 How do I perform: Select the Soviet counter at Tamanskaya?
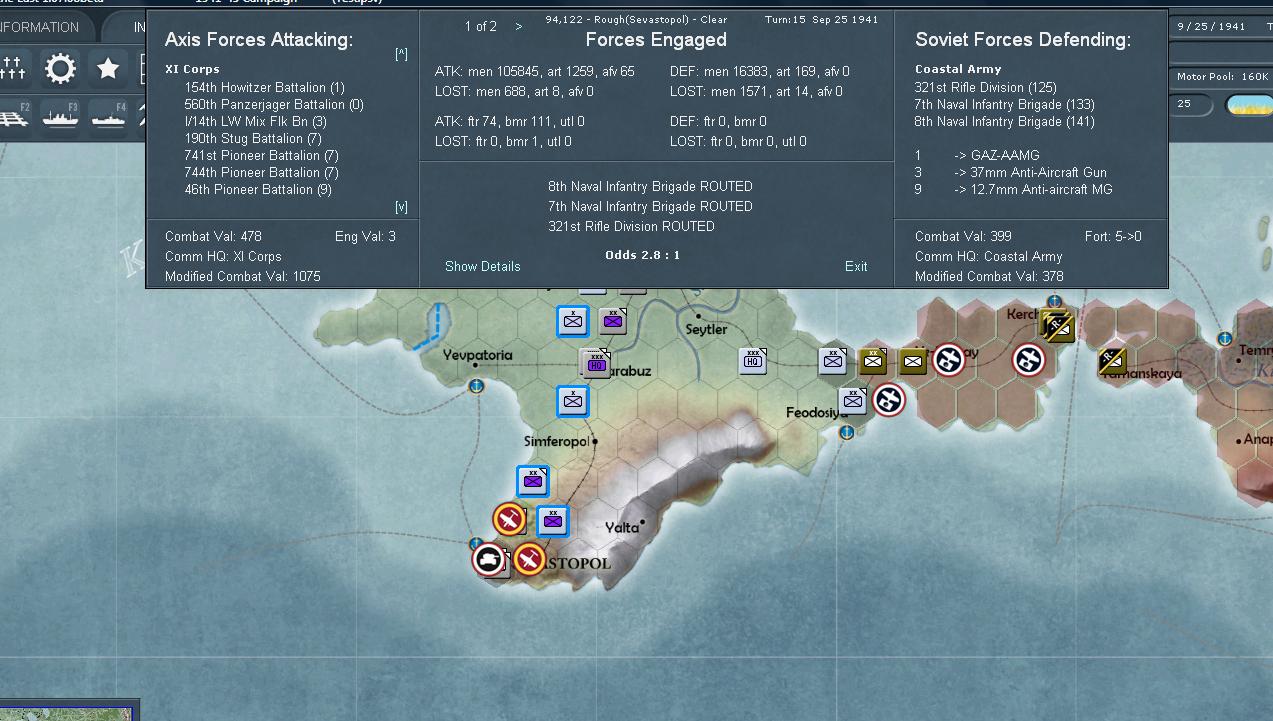pyautogui.click(x=1111, y=361)
